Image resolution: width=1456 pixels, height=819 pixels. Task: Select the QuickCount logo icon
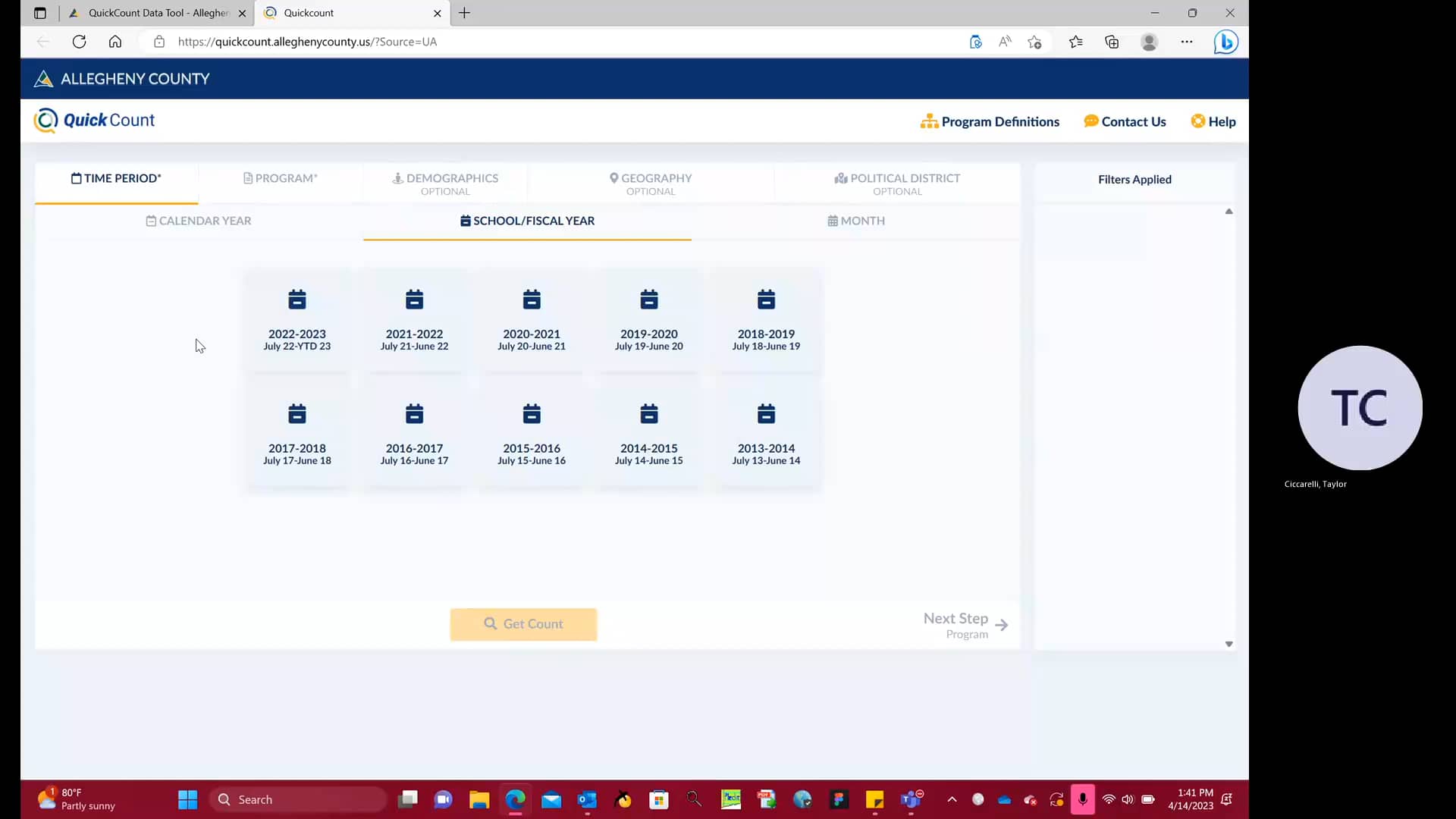pos(45,120)
